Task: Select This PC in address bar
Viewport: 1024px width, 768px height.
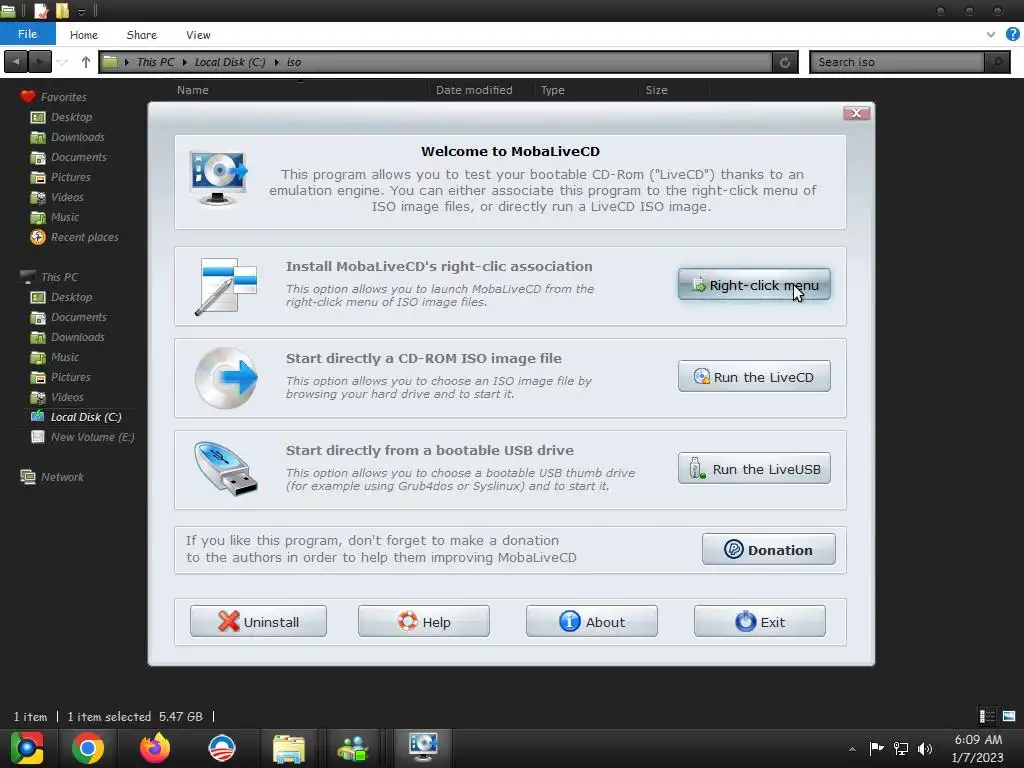Action: point(155,62)
